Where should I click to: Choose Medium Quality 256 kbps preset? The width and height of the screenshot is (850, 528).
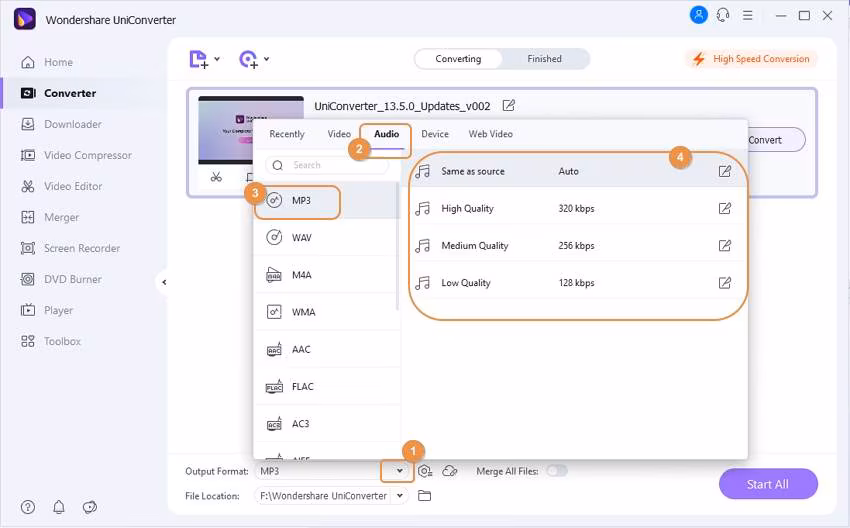(x=575, y=246)
